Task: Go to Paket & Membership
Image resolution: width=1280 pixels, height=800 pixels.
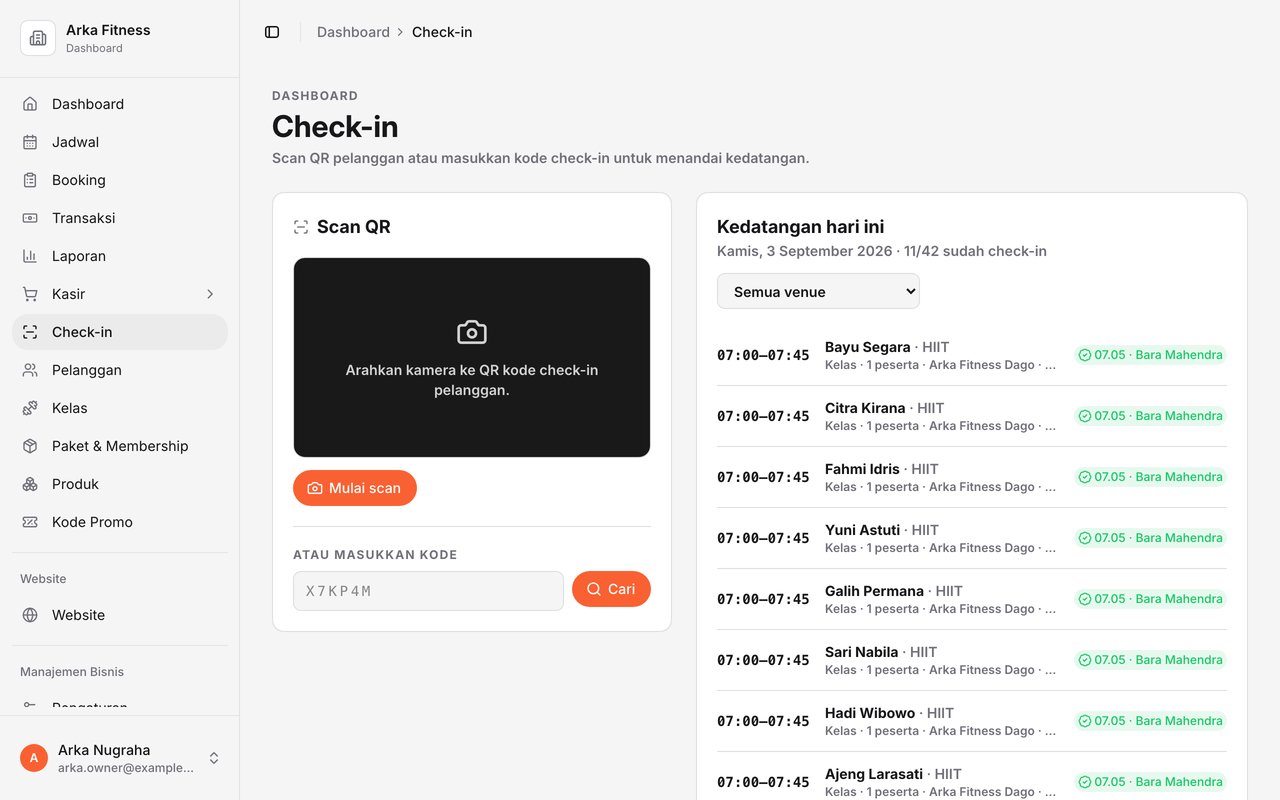Action: pyautogui.click(x=120, y=446)
